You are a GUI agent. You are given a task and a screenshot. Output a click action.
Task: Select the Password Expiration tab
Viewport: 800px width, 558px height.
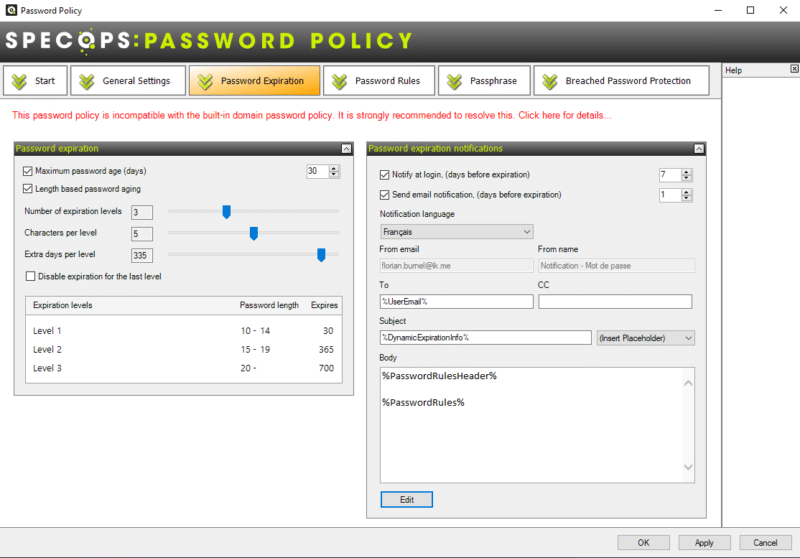255,81
